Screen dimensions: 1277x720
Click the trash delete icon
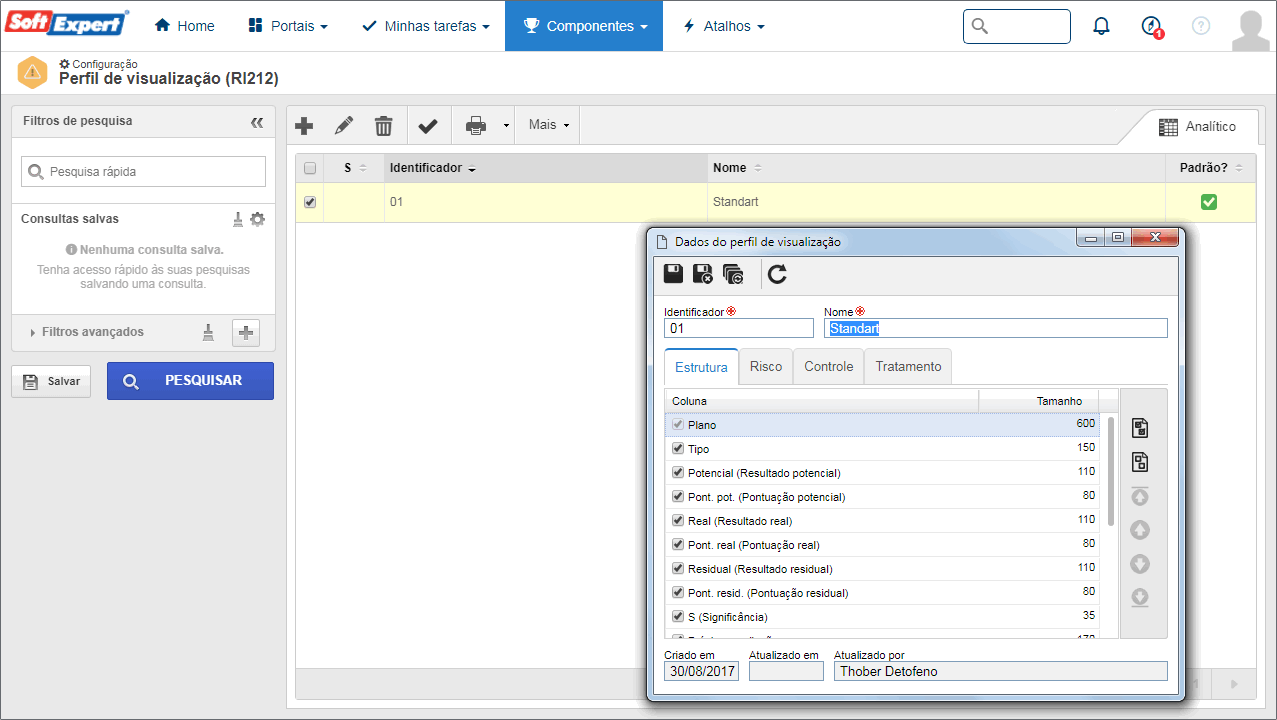point(383,126)
